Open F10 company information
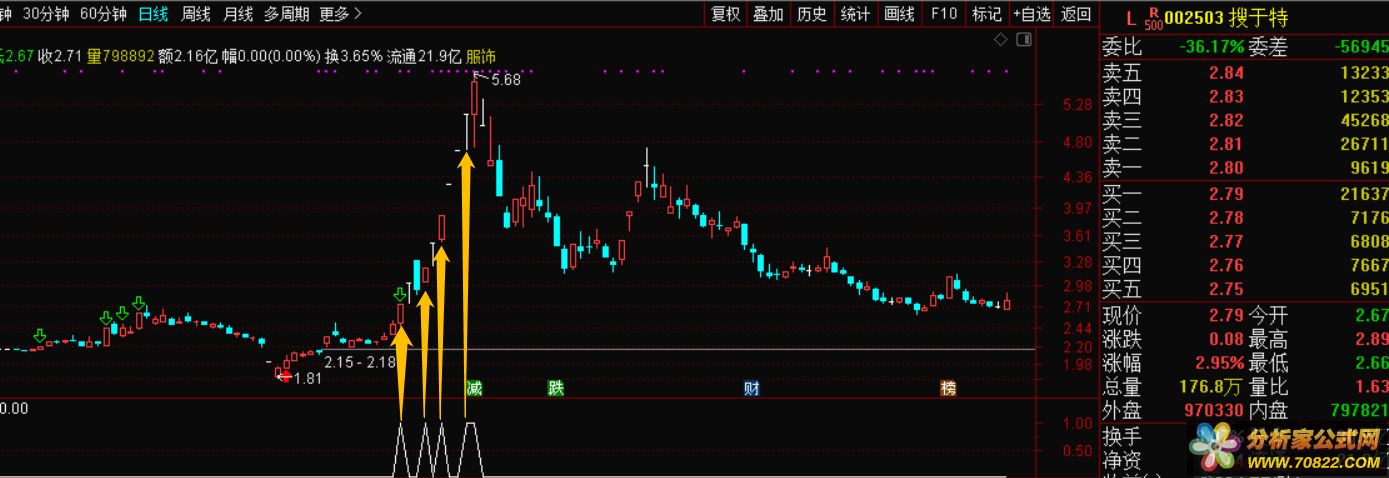Viewport: 1389px width, 478px height. 943,14
